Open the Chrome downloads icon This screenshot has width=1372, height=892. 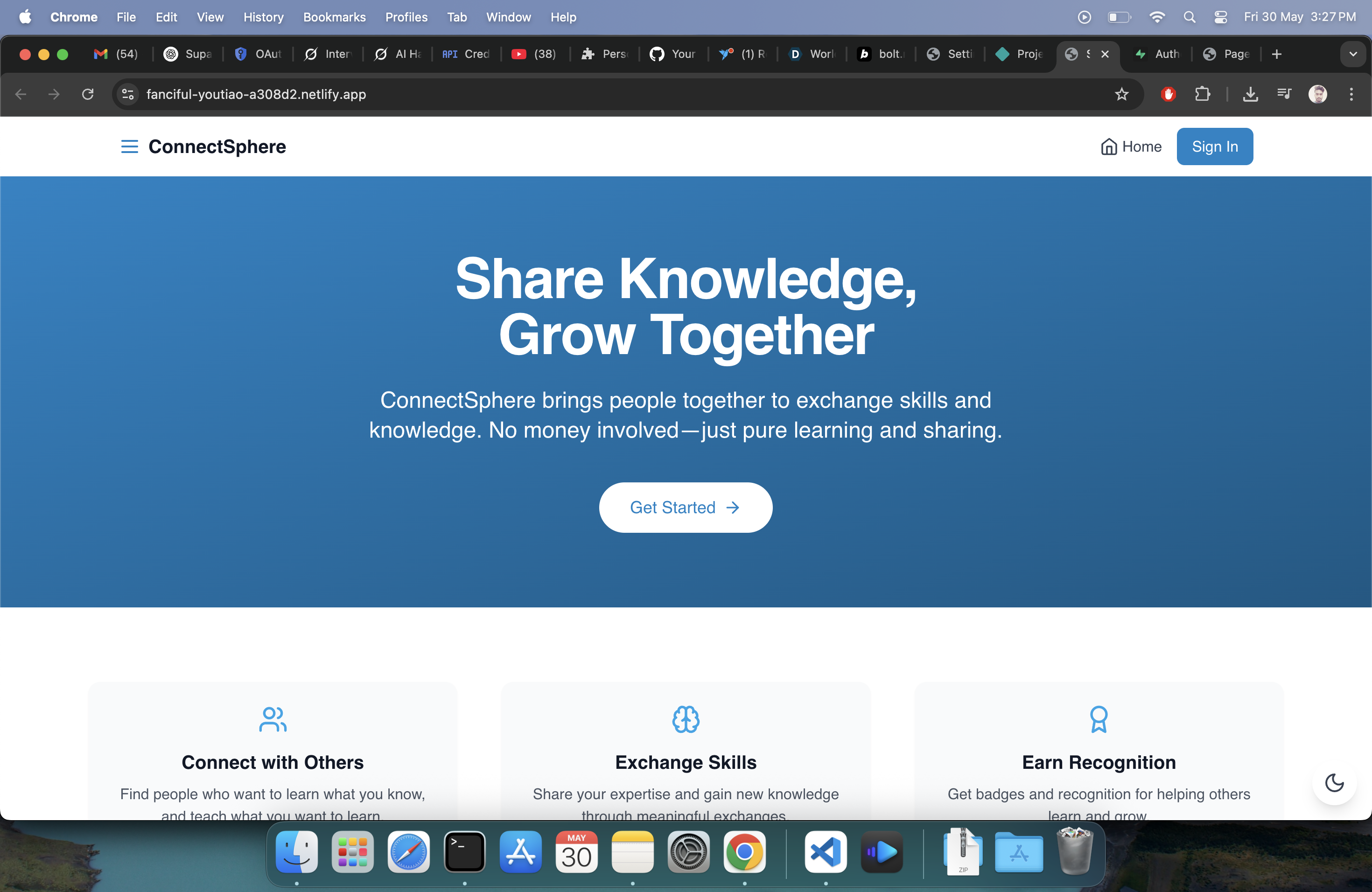click(x=1250, y=94)
